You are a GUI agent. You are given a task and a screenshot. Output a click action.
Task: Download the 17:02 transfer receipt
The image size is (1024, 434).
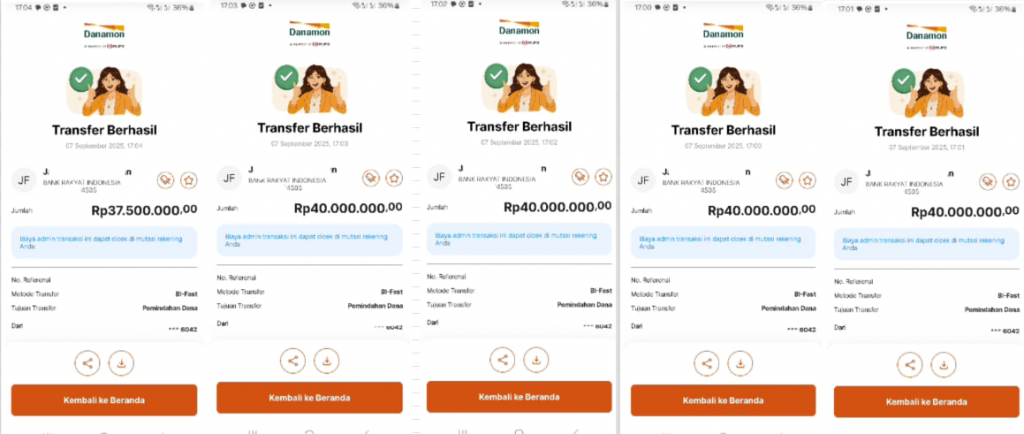coord(536,360)
